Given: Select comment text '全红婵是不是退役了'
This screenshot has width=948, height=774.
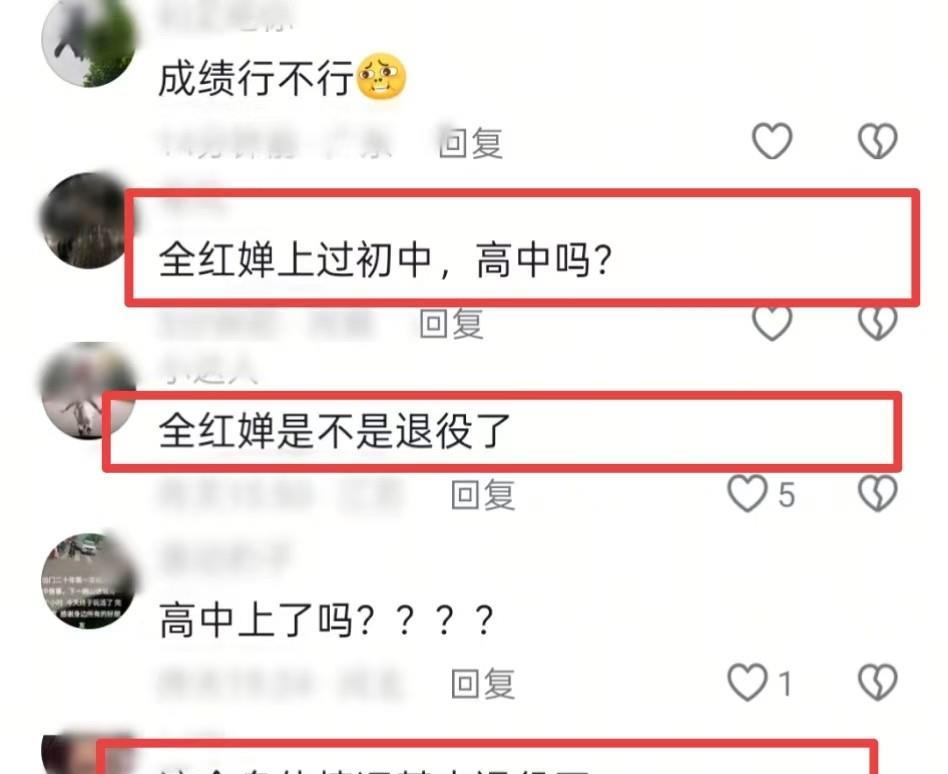Looking at the screenshot, I should point(335,431).
